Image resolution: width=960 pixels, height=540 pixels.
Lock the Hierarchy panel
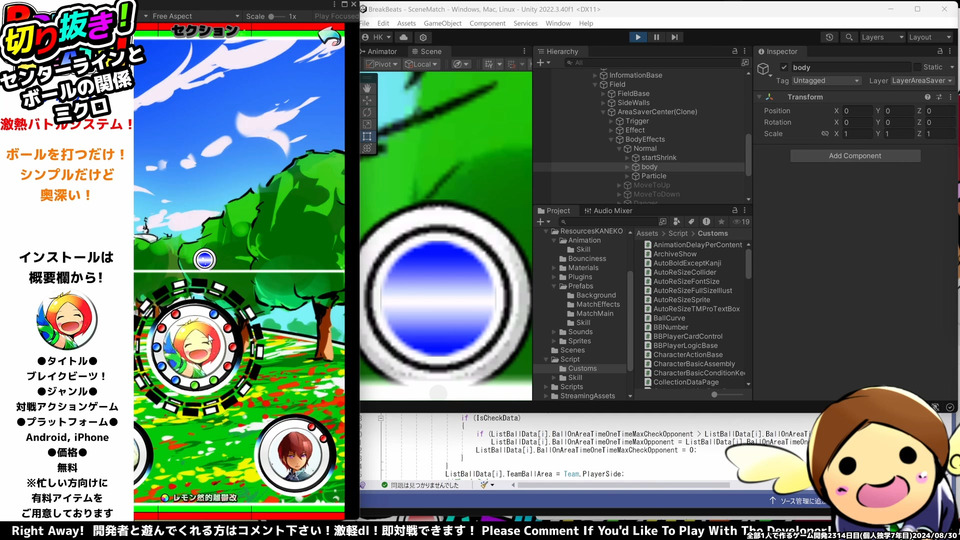tap(735, 51)
